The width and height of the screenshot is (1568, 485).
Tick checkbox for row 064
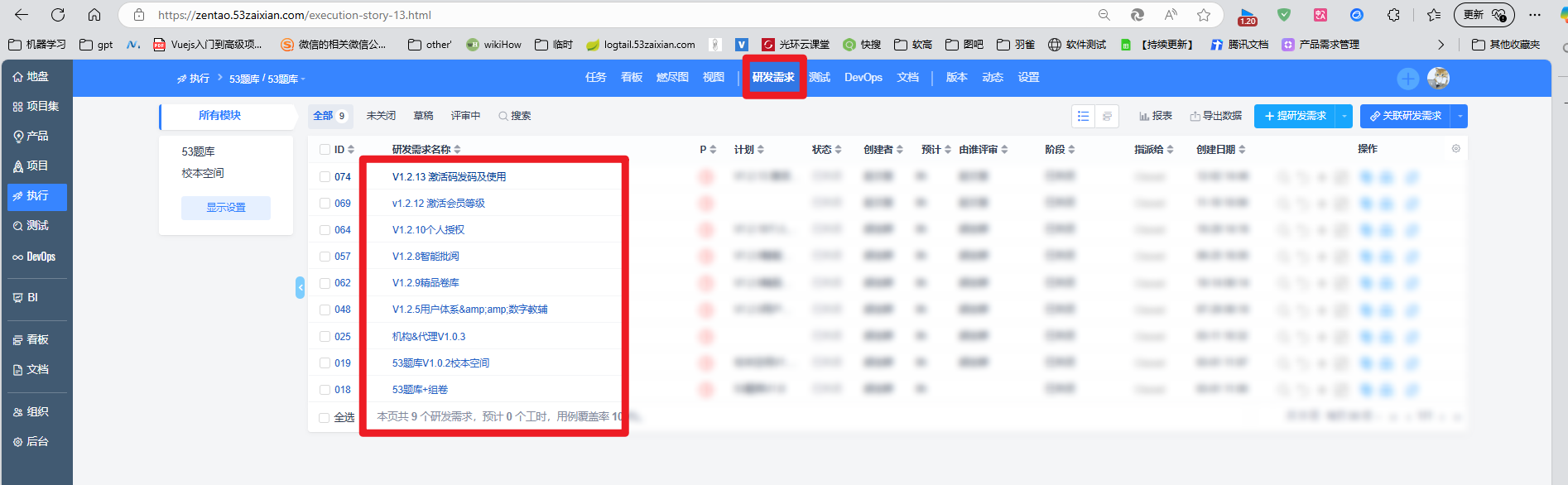coord(325,229)
